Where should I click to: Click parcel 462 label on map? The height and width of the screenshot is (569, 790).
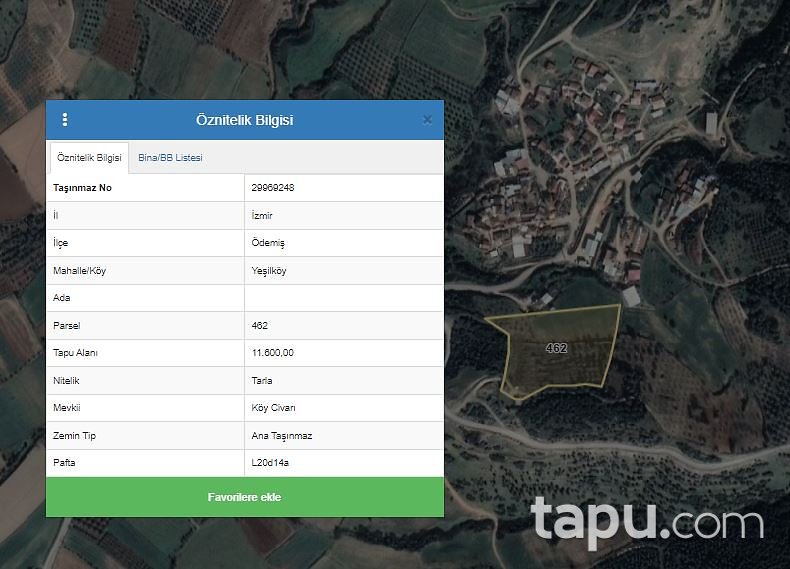point(556,348)
